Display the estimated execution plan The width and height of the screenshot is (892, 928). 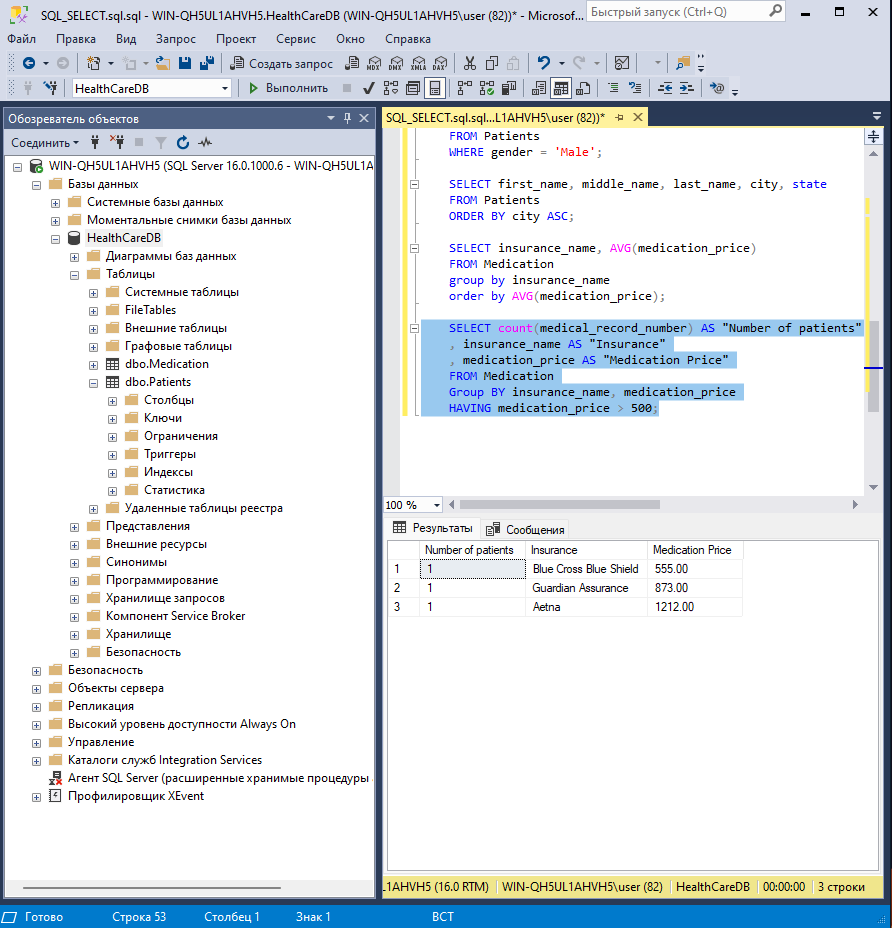click(391, 88)
